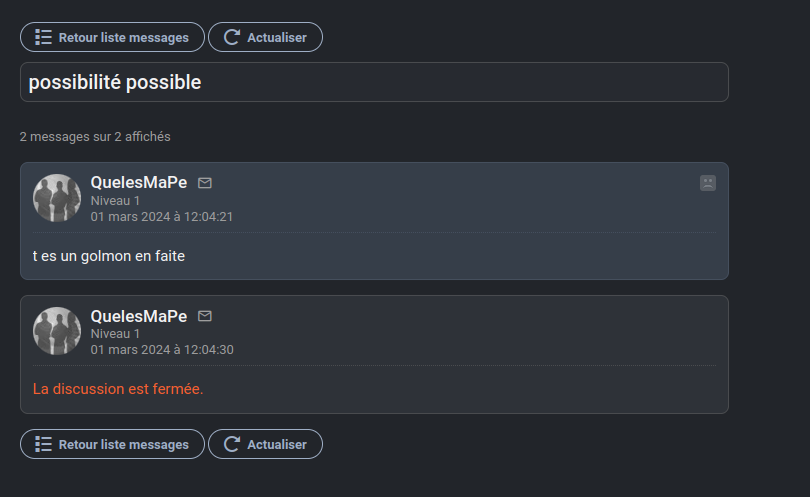Image resolution: width=810 pixels, height=497 pixels.
Task: Click timestamp 01 mars 2024 à 12:04:21
Action: click(x=162, y=216)
